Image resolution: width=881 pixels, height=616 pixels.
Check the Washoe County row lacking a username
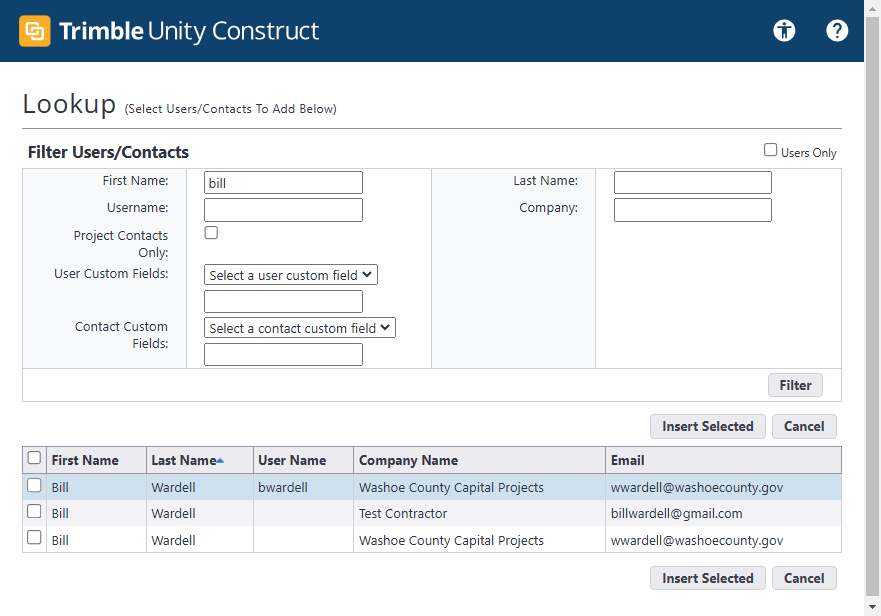pyautogui.click(x=34, y=537)
